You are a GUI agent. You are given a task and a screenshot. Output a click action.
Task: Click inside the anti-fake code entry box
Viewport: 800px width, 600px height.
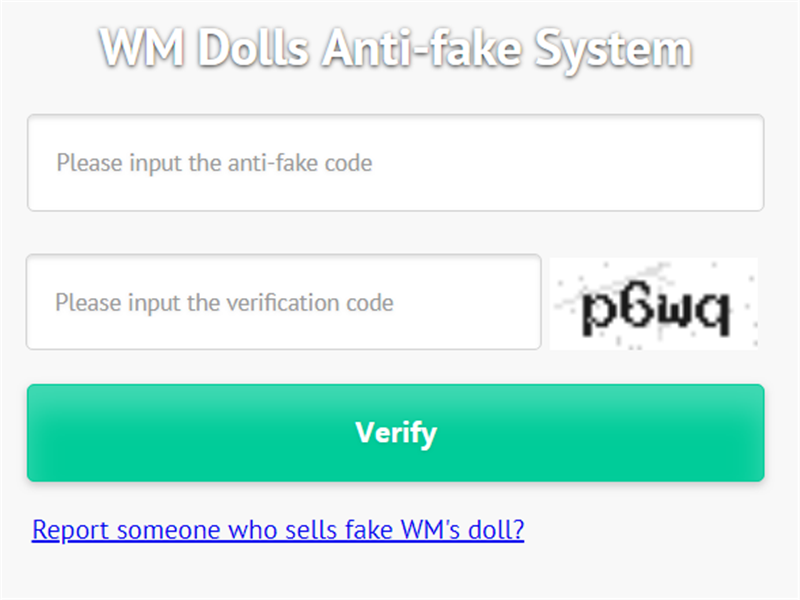tap(395, 163)
